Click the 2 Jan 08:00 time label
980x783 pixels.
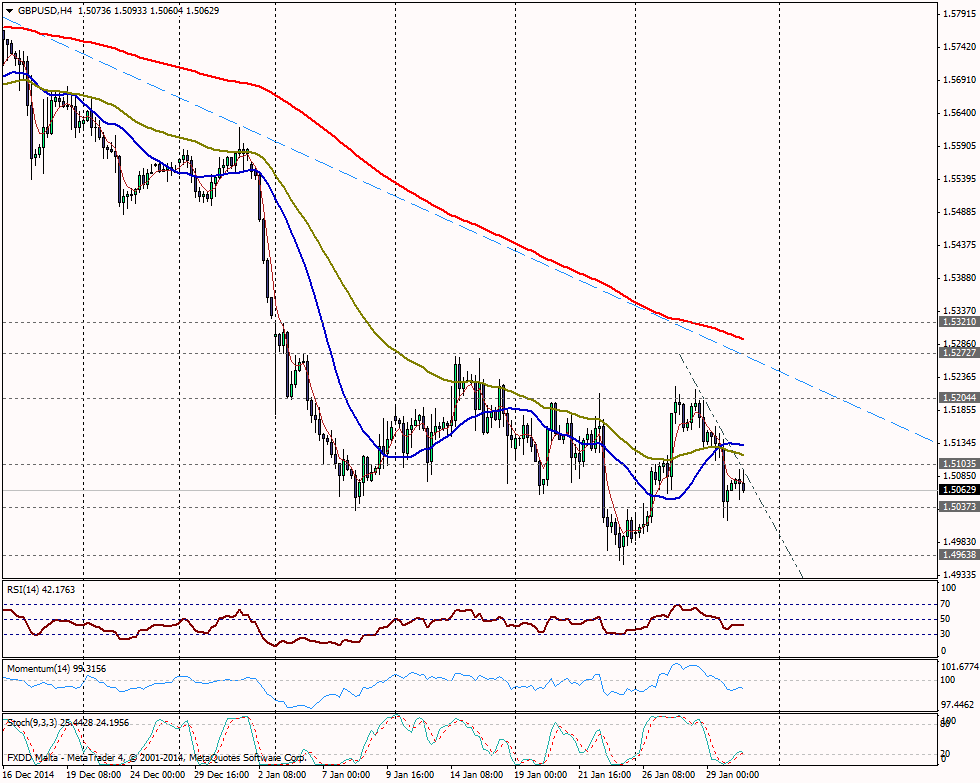coord(281,775)
